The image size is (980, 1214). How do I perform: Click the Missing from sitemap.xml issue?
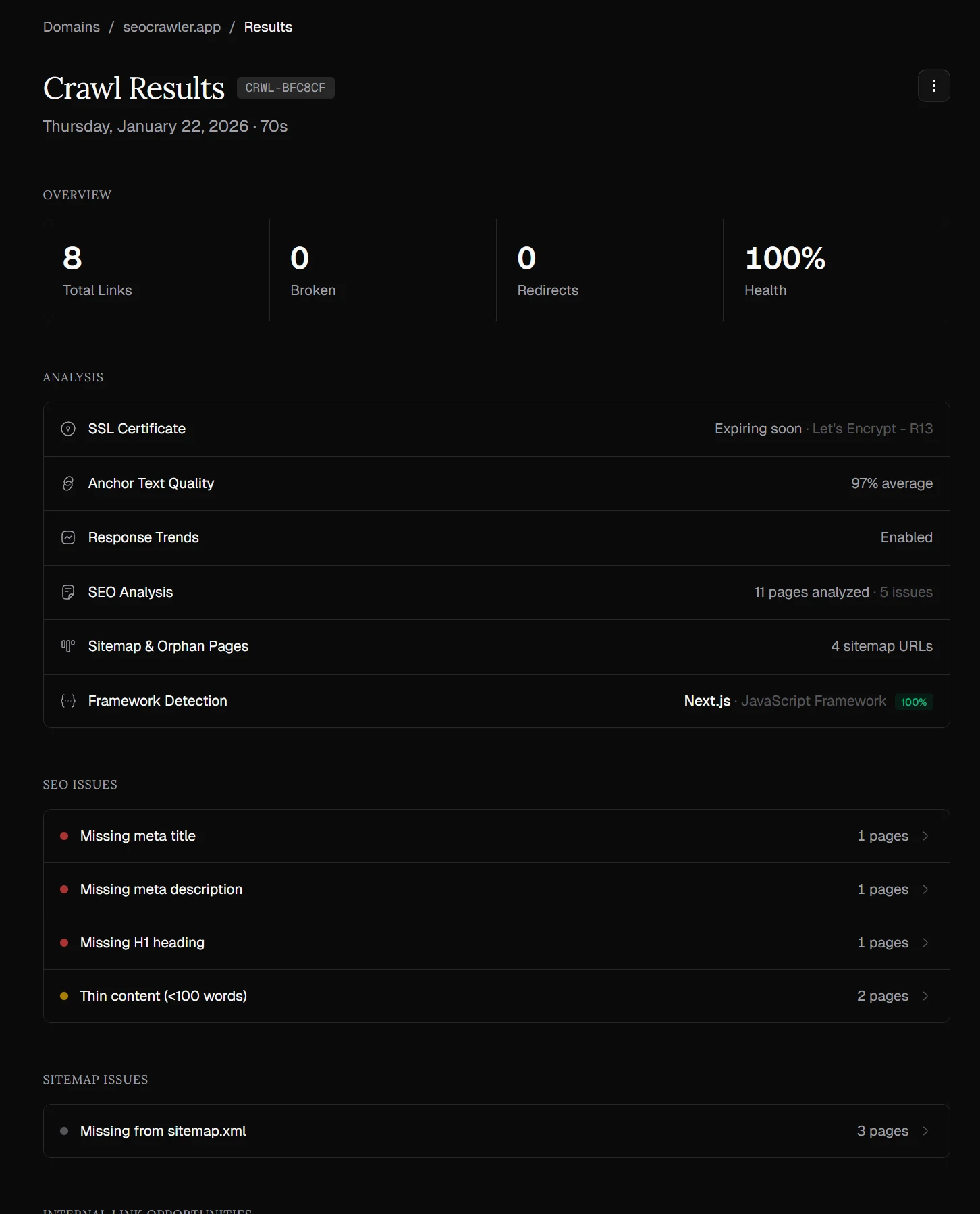point(497,1131)
